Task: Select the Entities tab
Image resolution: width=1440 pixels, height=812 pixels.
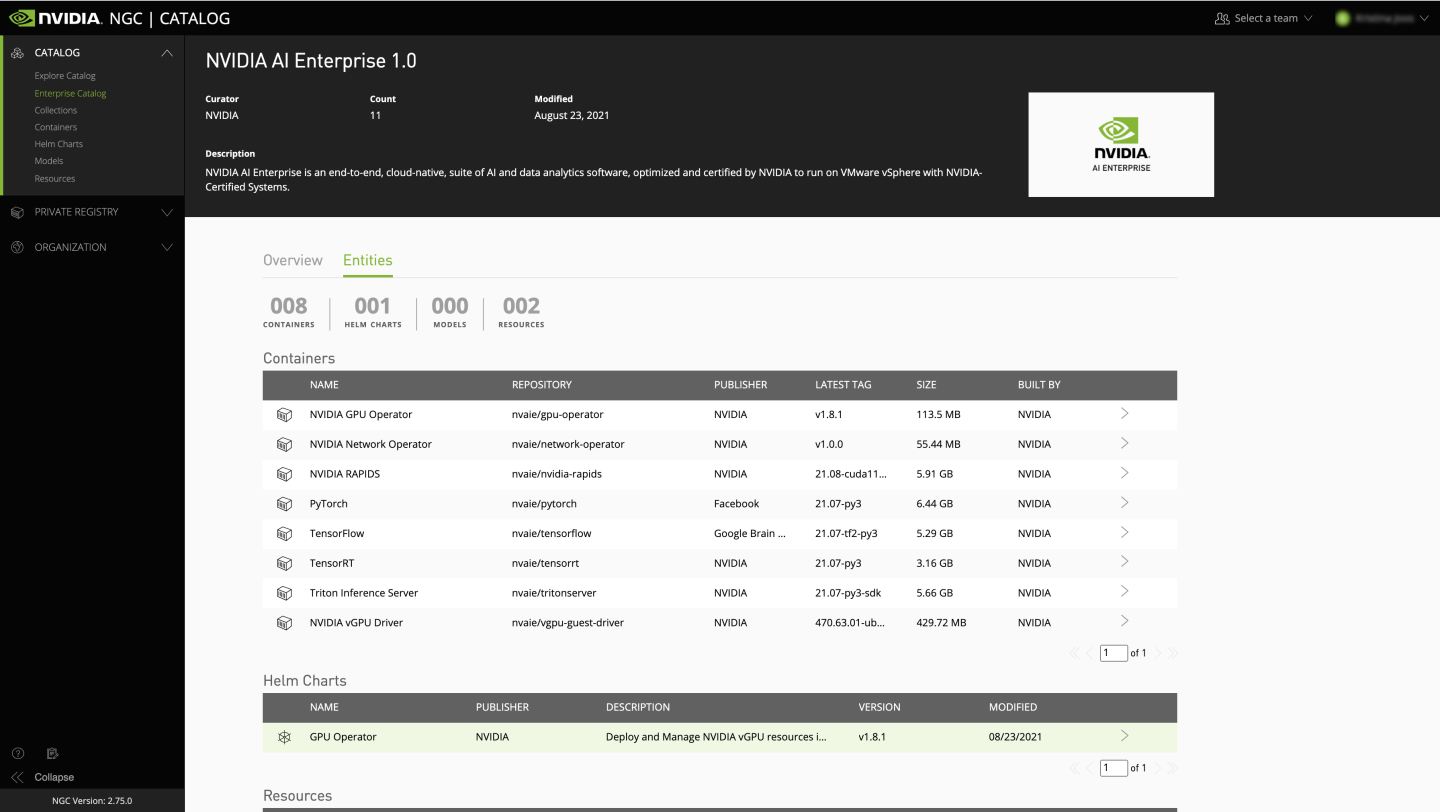Action: click(367, 260)
